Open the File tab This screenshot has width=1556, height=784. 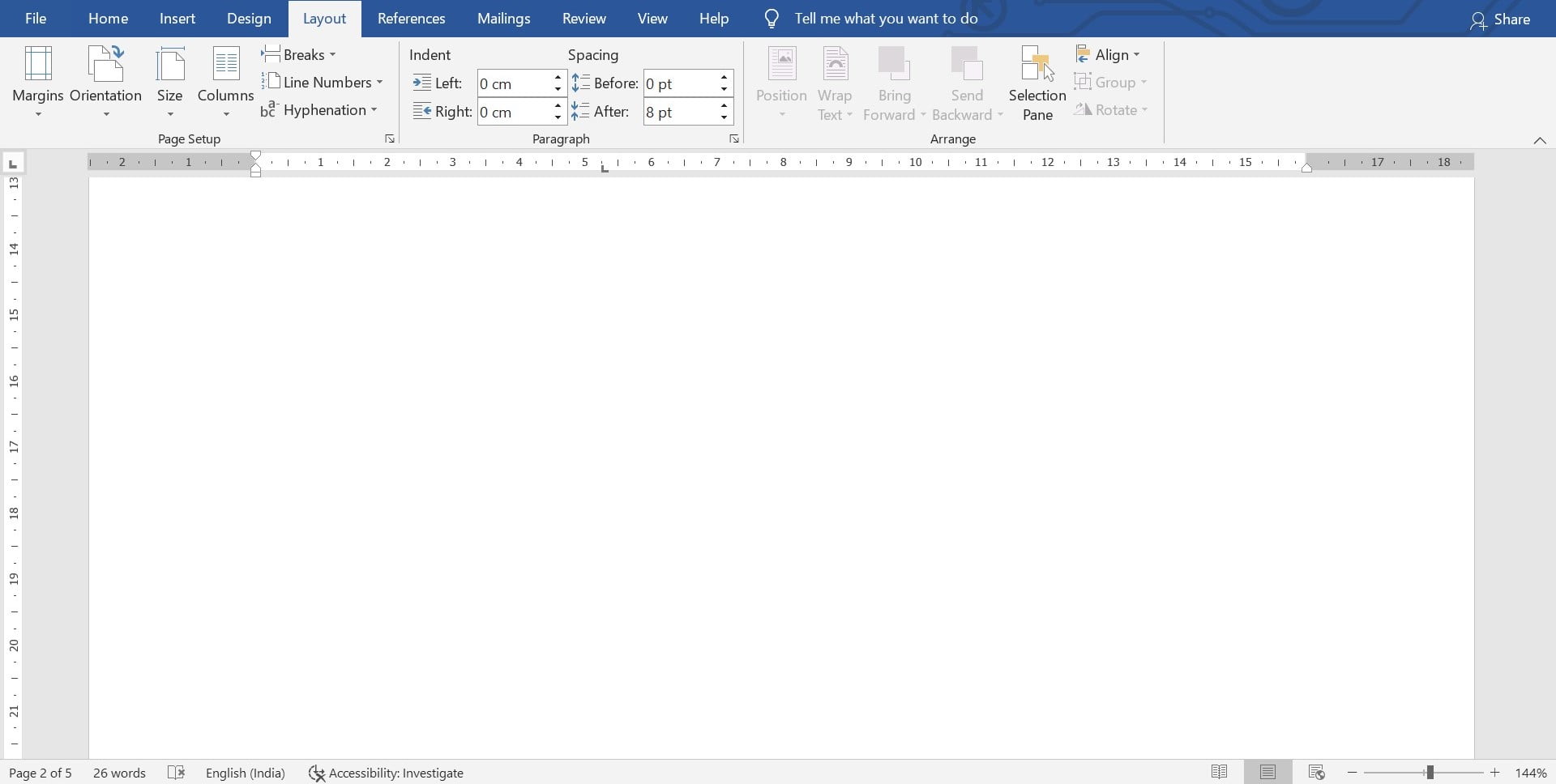click(x=36, y=19)
